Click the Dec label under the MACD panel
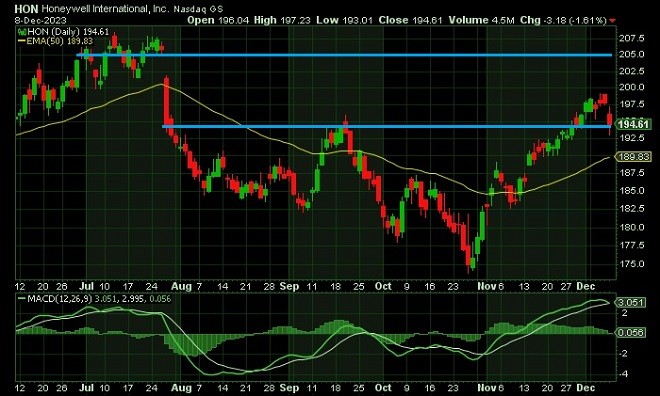 click(x=586, y=388)
